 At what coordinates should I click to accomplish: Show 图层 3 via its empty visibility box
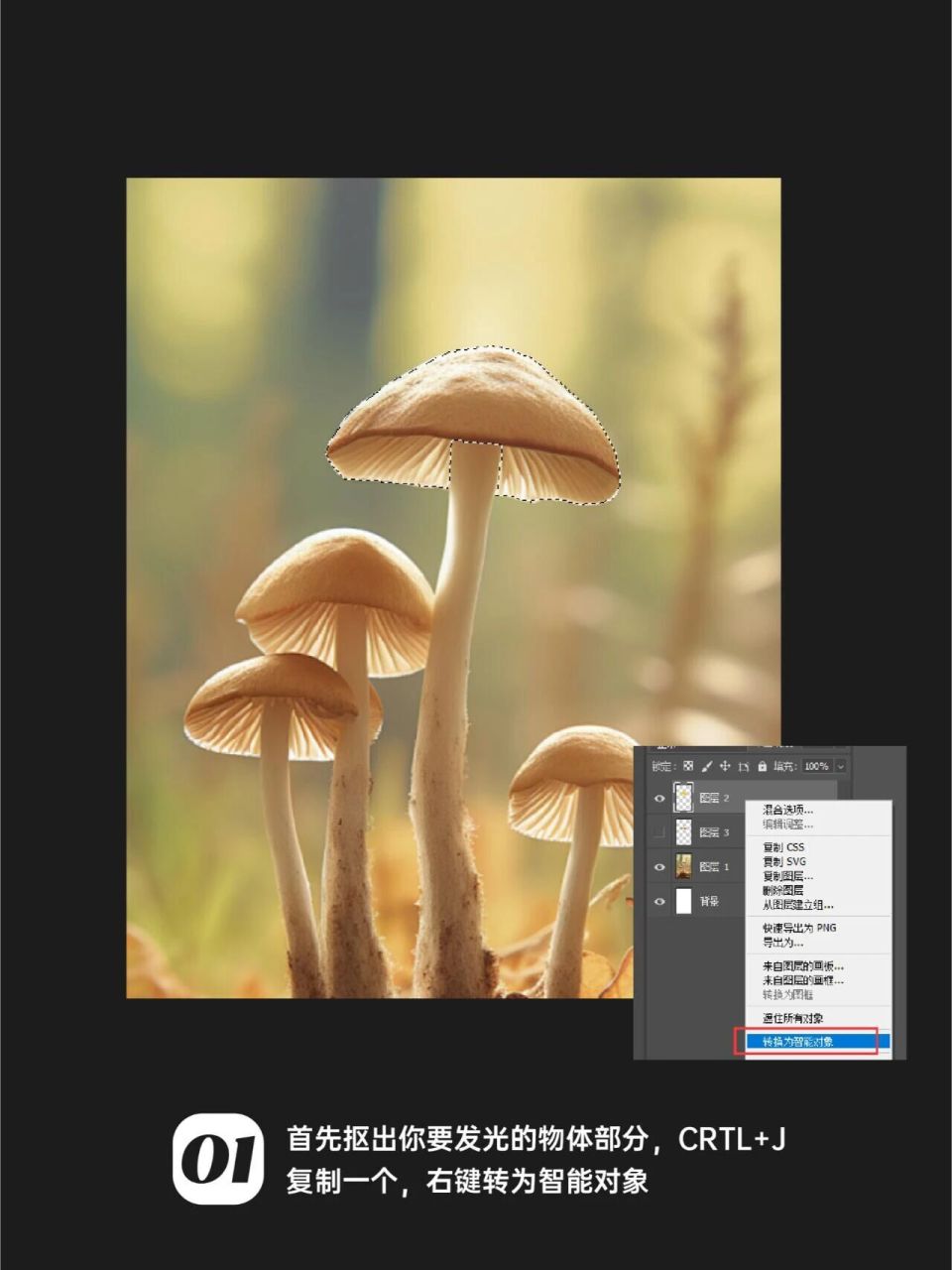pyautogui.click(x=659, y=832)
